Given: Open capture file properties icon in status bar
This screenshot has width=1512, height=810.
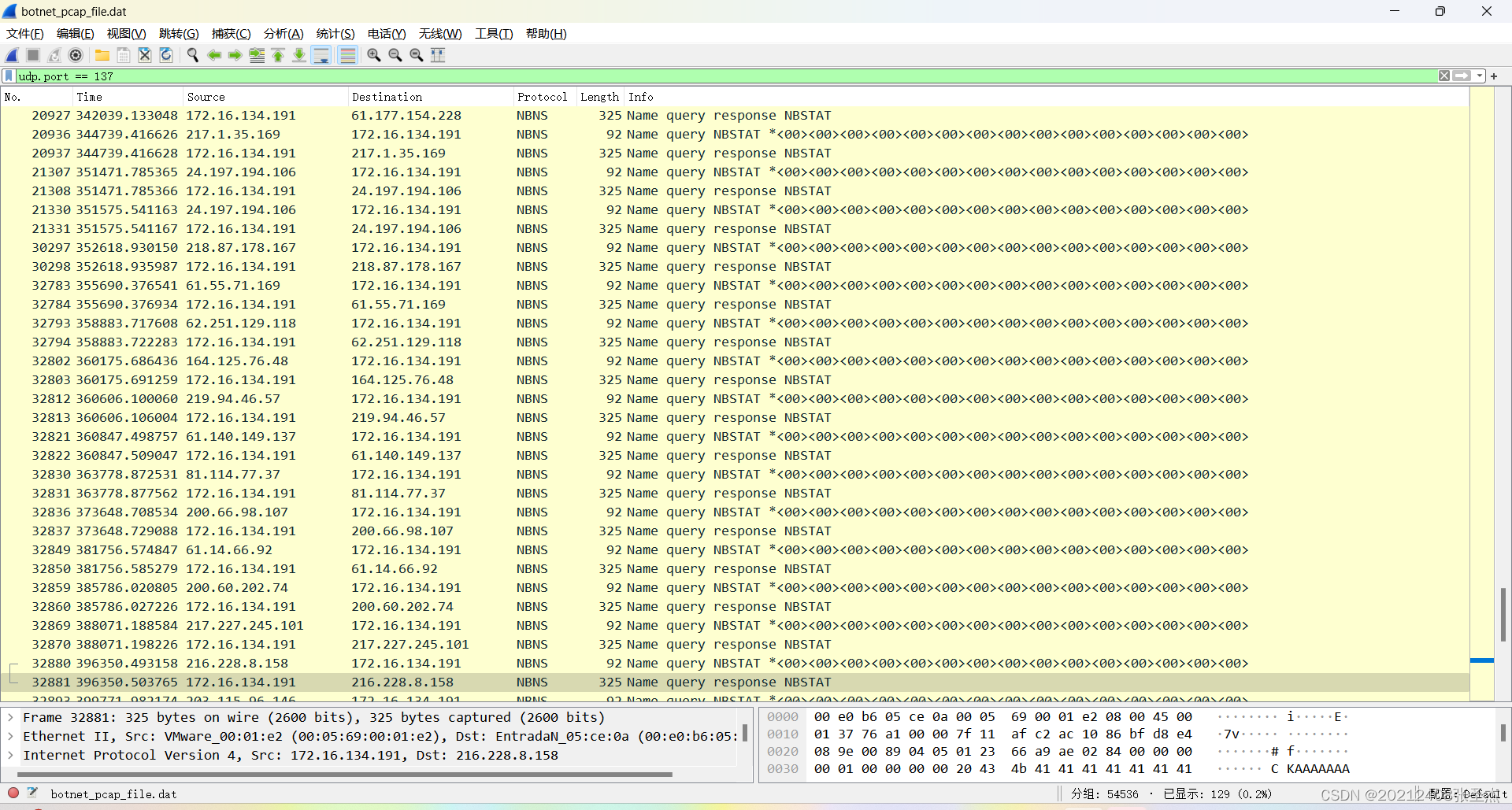Looking at the screenshot, I should 33,793.
